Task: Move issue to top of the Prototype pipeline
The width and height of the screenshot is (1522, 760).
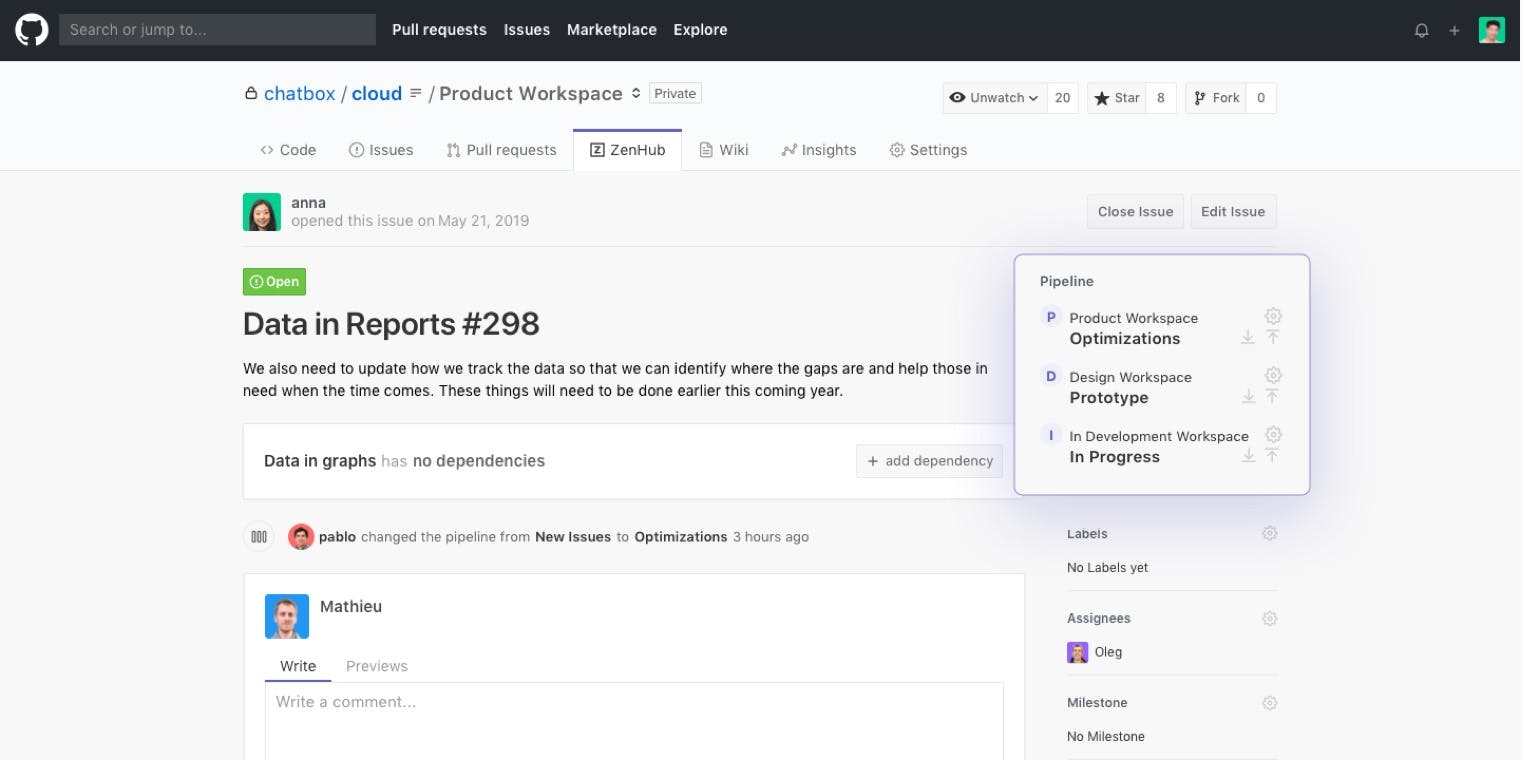Action: point(1273,397)
